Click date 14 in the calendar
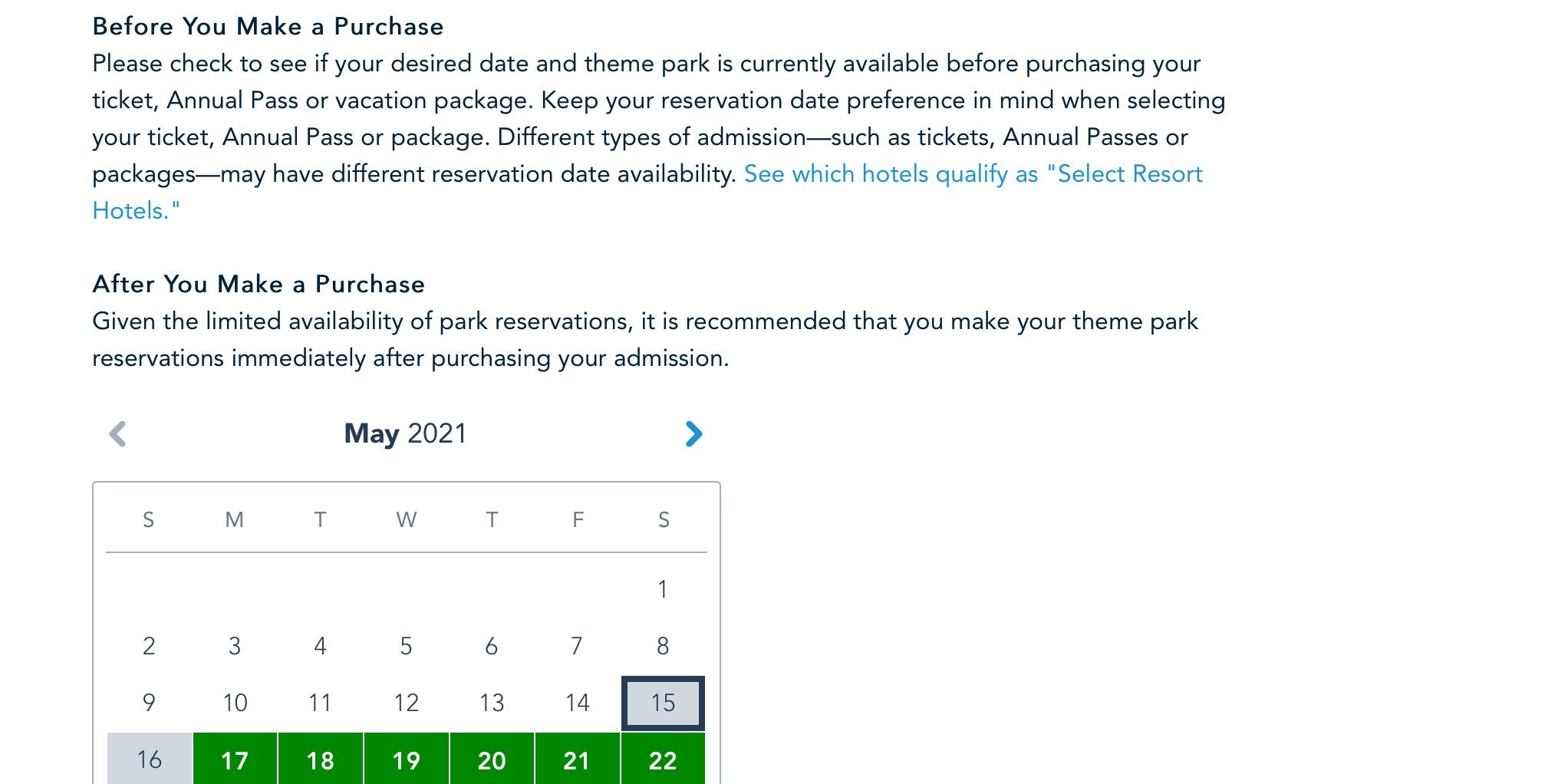 [577, 703]
